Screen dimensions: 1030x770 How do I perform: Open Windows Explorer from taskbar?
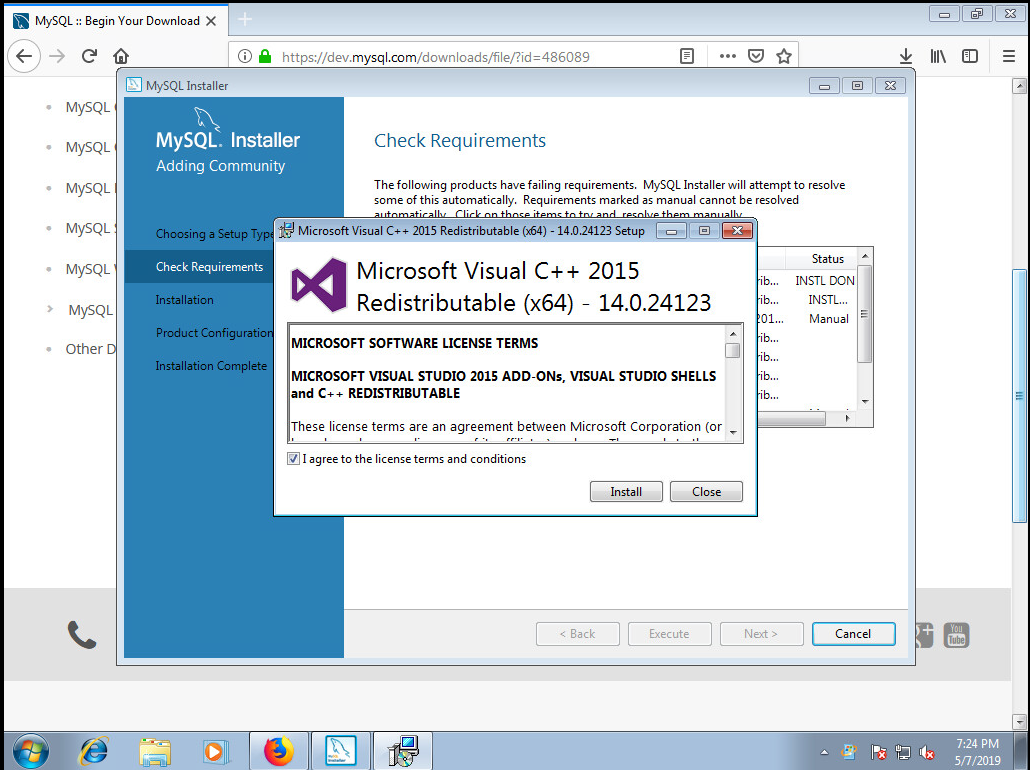point(154,751)
